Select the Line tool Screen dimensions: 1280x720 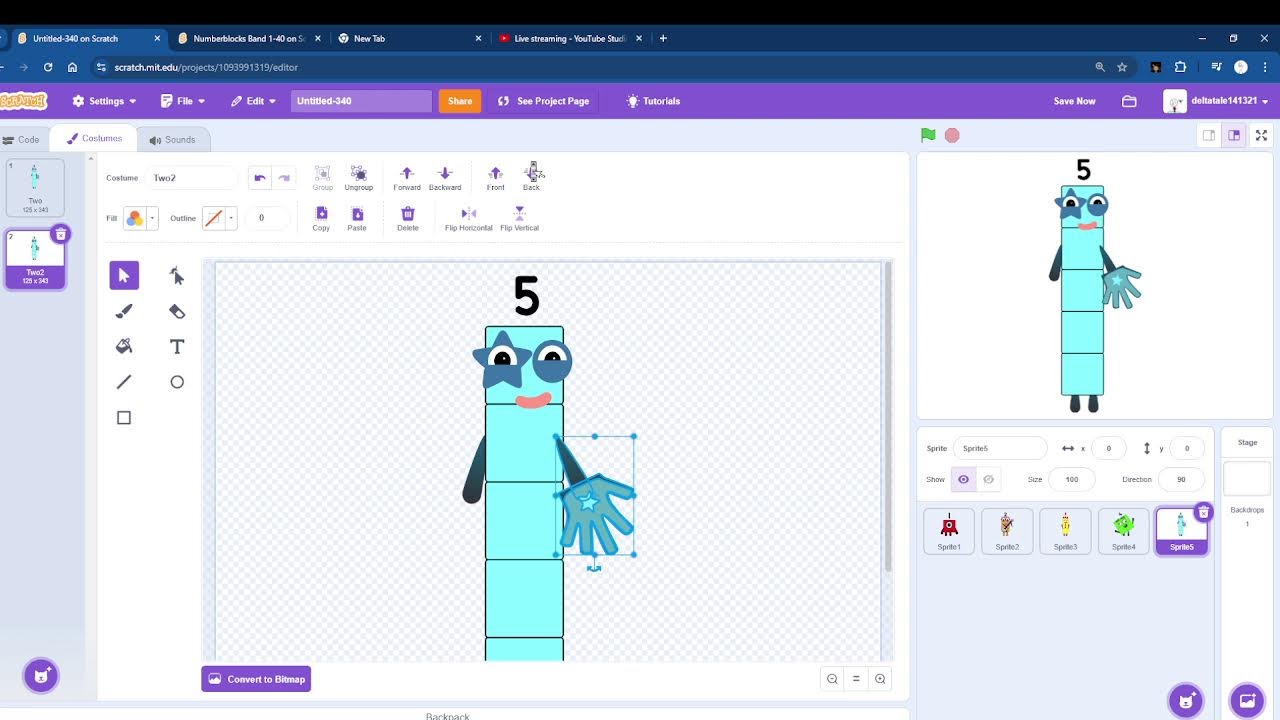pos(124,382)
